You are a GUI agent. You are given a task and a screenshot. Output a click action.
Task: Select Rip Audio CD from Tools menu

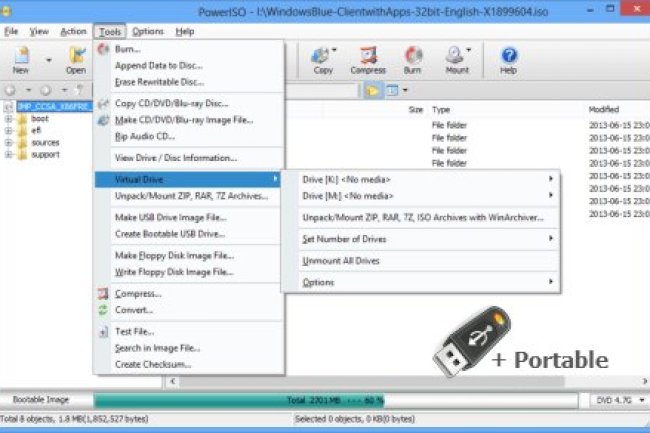pos(145,136)
